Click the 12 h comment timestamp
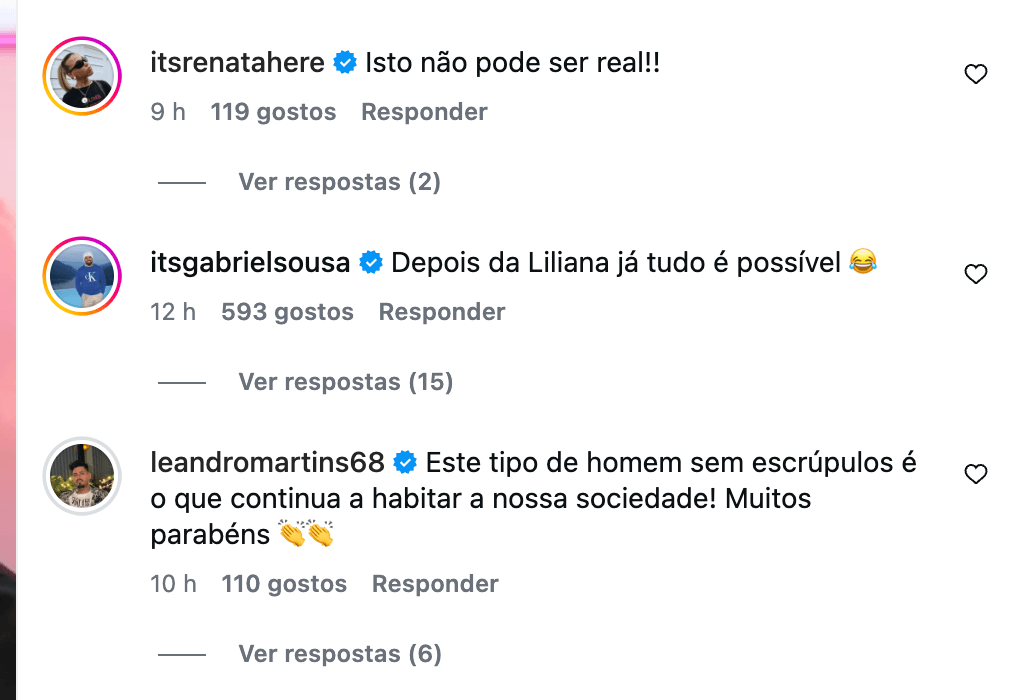 click(173, 312)
